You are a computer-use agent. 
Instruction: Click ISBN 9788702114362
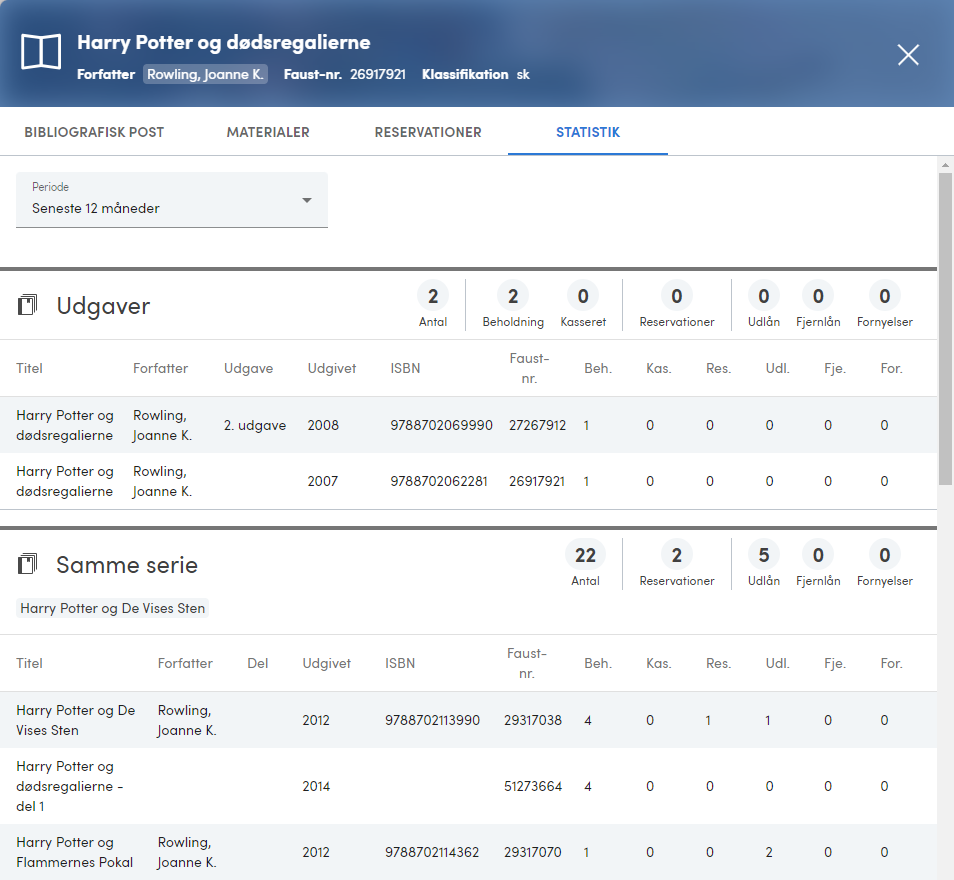pyautogui.click(x=432, y=853)
